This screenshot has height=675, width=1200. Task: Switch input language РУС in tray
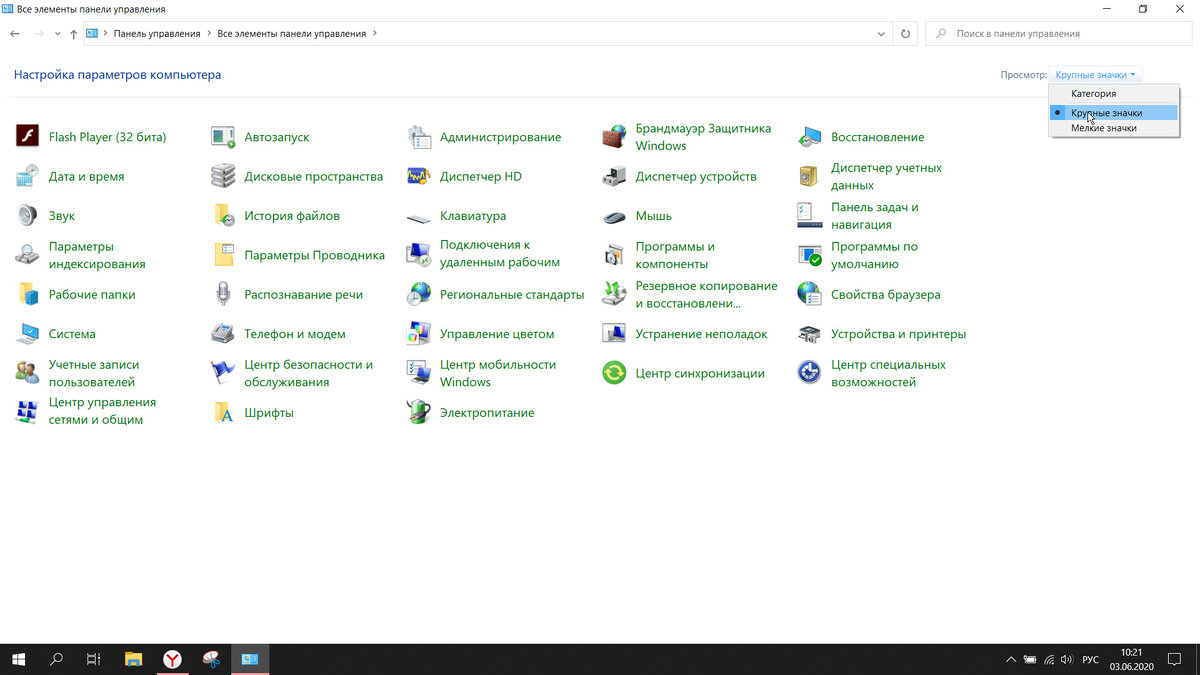(x=1090, y=660)
